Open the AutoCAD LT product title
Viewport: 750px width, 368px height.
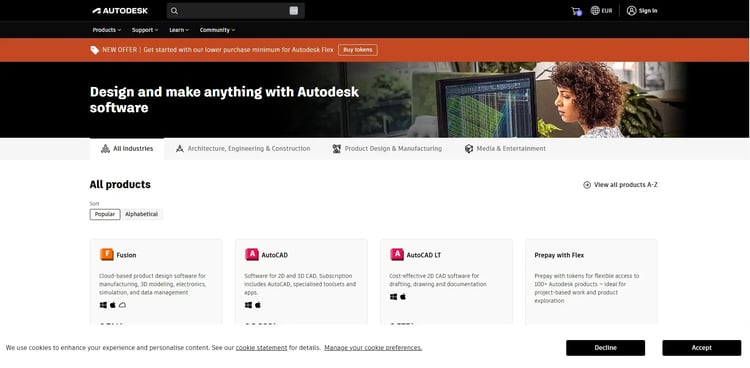pos(424,255)
